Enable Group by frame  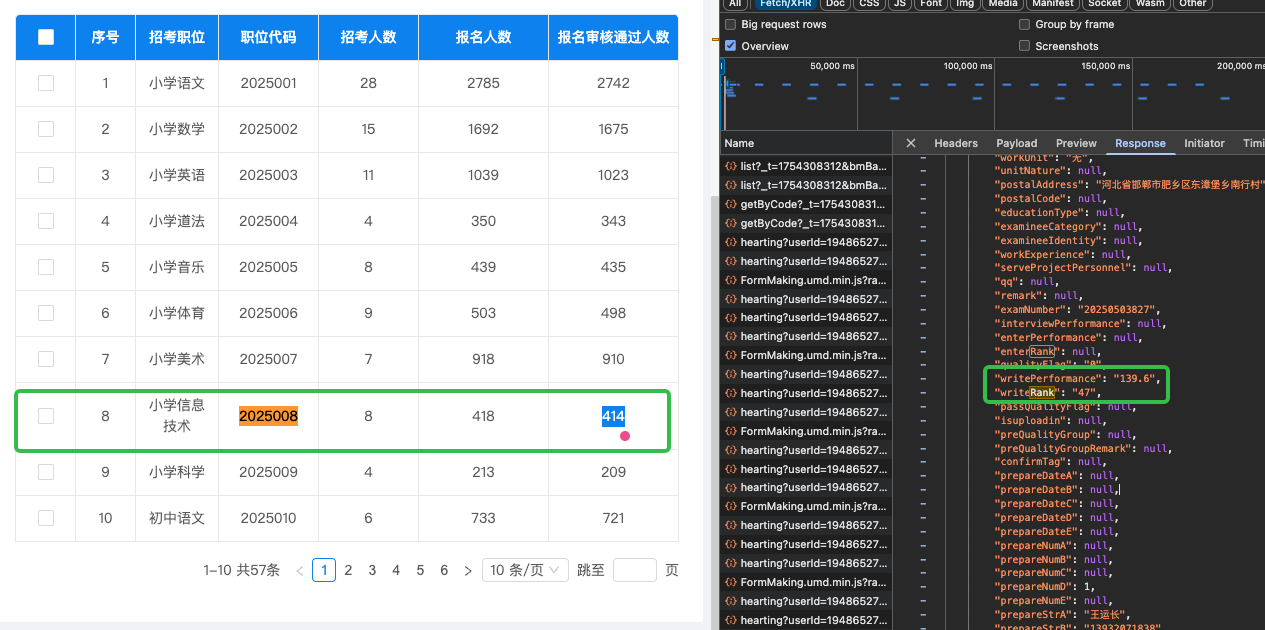(x=1024, y=24)
